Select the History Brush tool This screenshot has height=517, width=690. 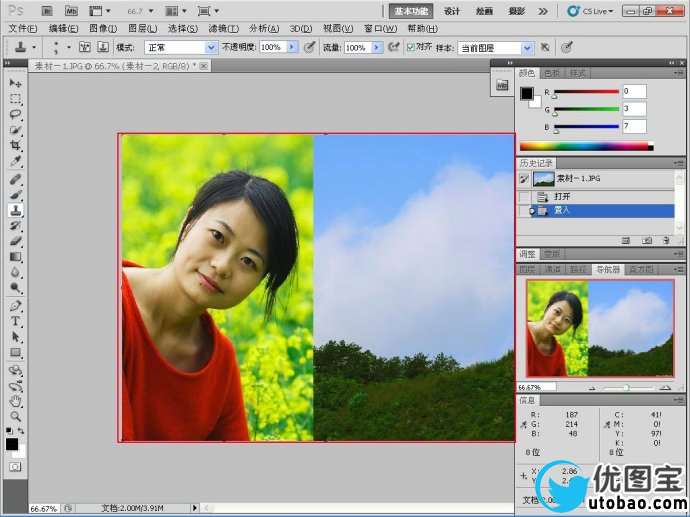[x=15, y=226]
